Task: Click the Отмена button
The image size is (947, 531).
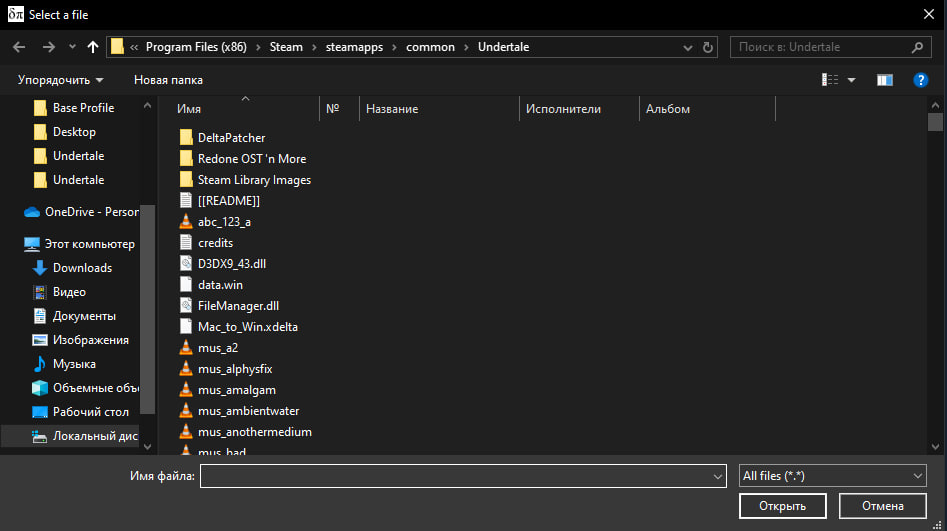Action: [882, 506]
